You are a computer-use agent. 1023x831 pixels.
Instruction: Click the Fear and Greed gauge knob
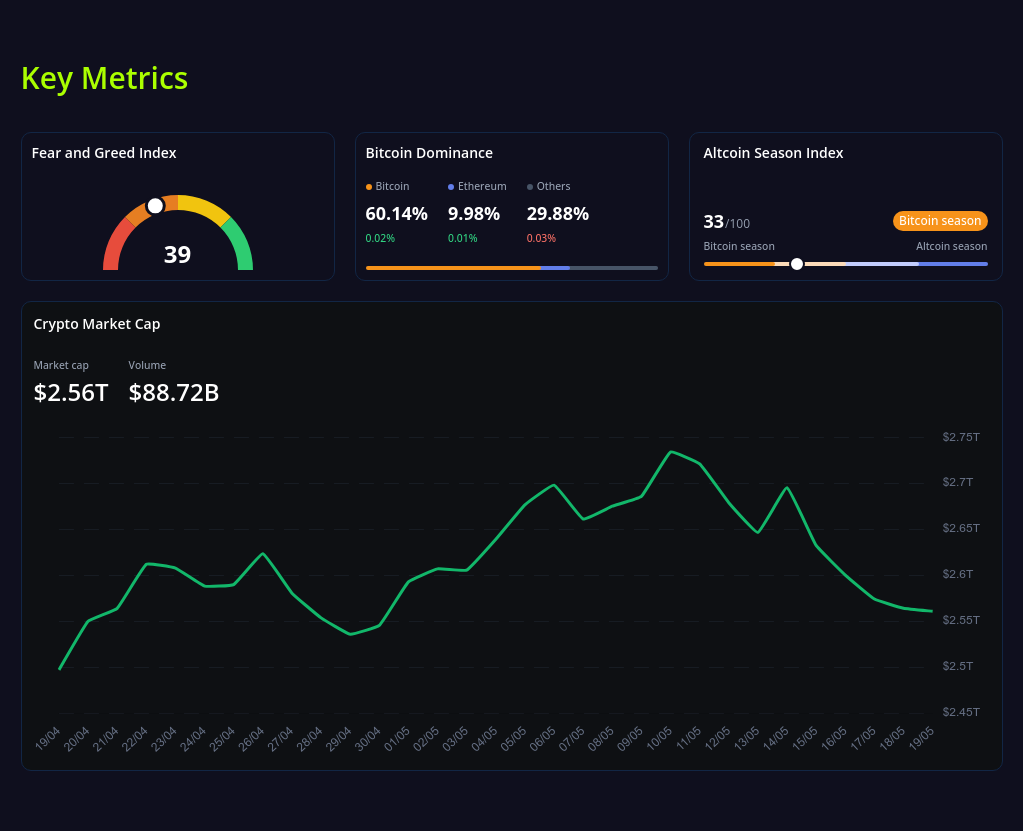155,206
